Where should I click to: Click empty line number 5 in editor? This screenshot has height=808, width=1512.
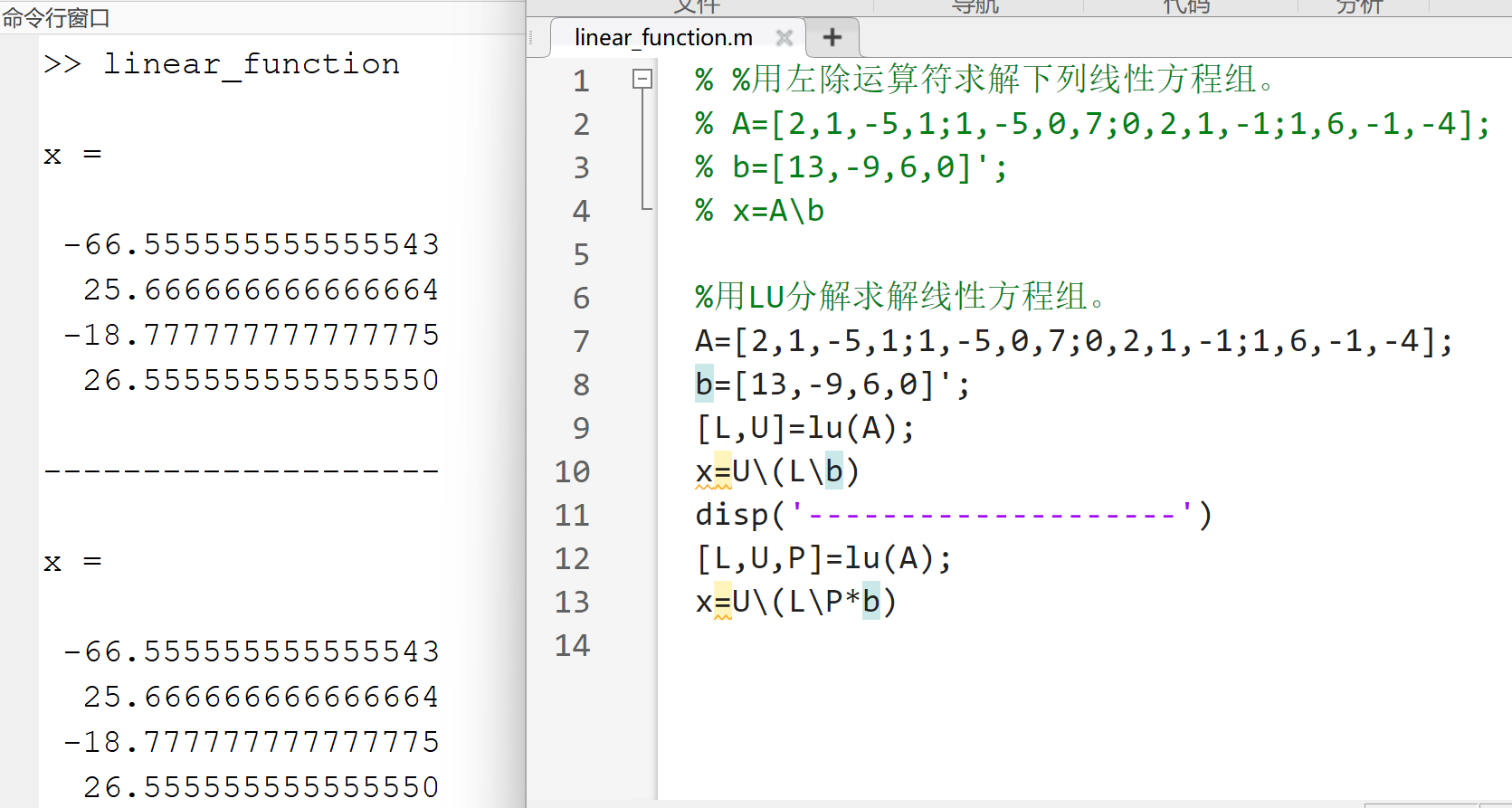[x=581, y=255]
